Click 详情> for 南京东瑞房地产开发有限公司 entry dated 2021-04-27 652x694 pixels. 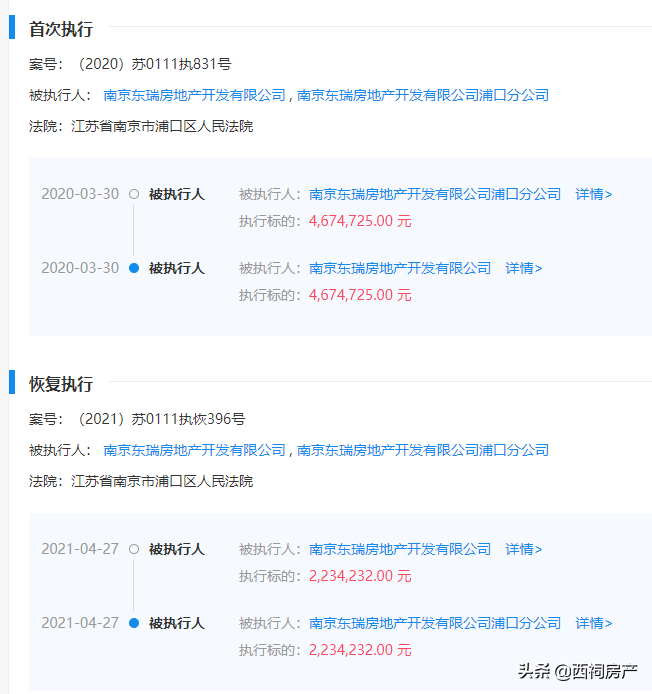click(524, 549)
